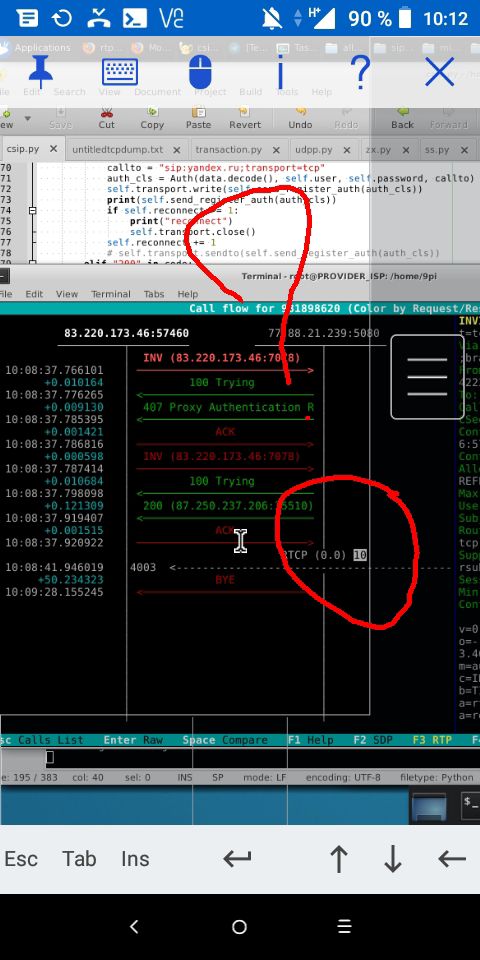Image resolution: width=480 pixels, height=960 pixels.
Task: Click the 'filetype: Python' status entry
Action: pos(437,777)
